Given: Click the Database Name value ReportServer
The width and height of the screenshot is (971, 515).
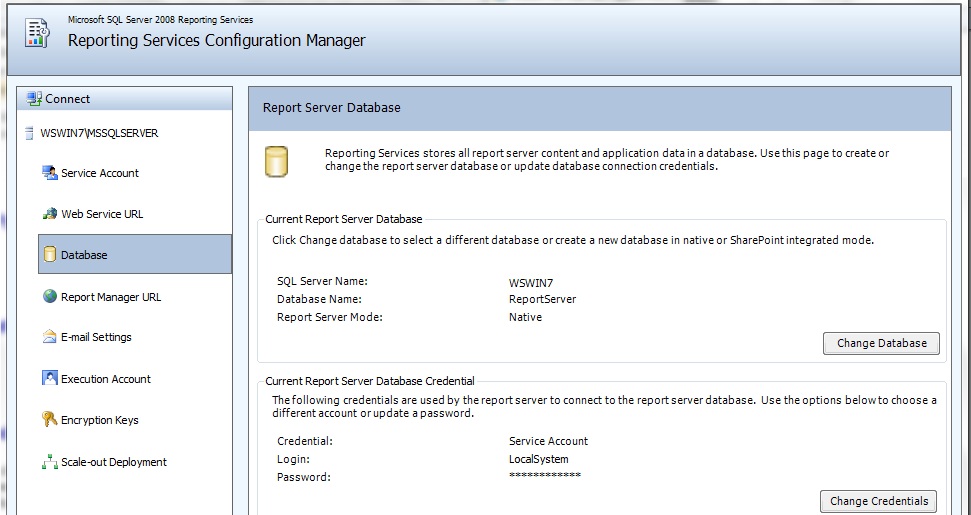Looking at the screenshot, I should pyautogui.click(x=542, y=299).
